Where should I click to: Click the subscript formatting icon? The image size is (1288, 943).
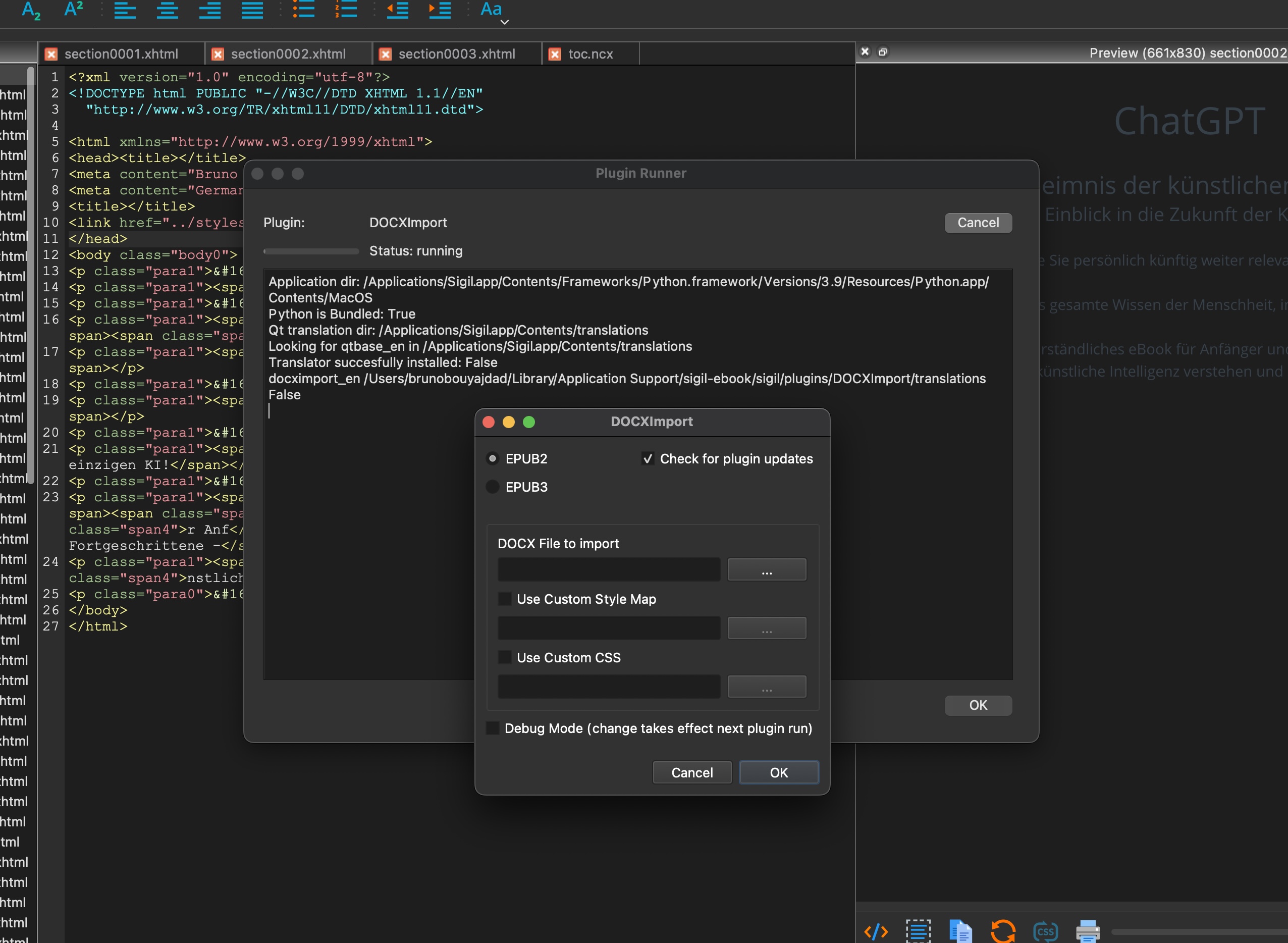(x=31, y=10)
